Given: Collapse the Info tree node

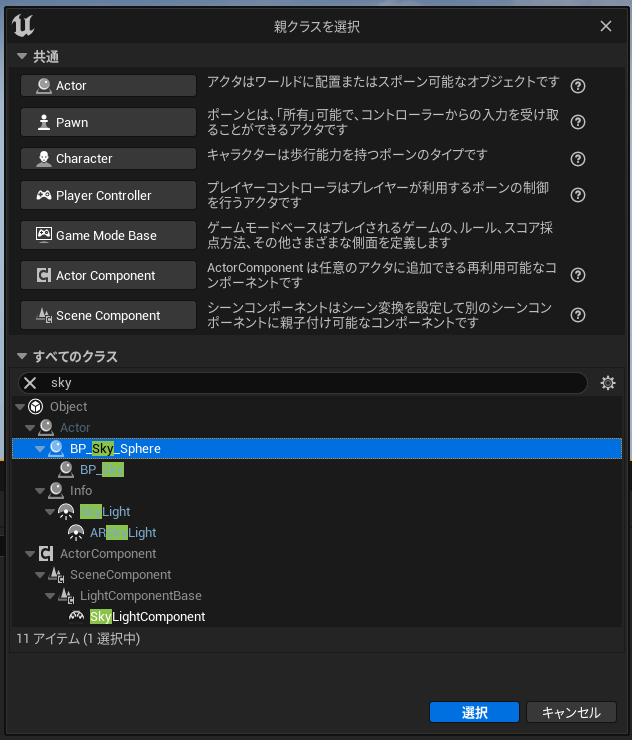Looking at the screenshot, I should [40, 490].
